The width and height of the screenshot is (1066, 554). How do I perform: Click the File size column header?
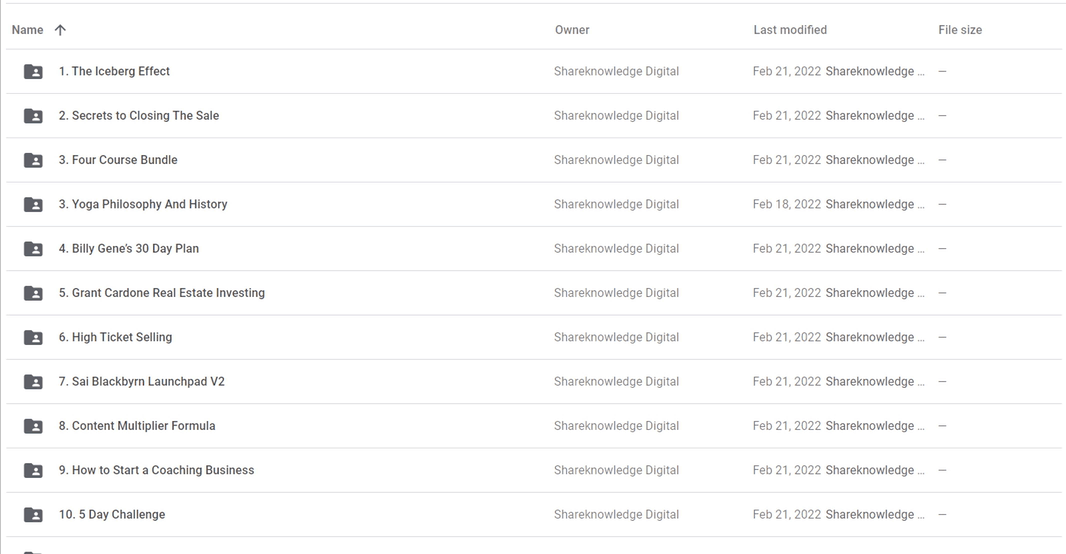click(x=960, y=30)
